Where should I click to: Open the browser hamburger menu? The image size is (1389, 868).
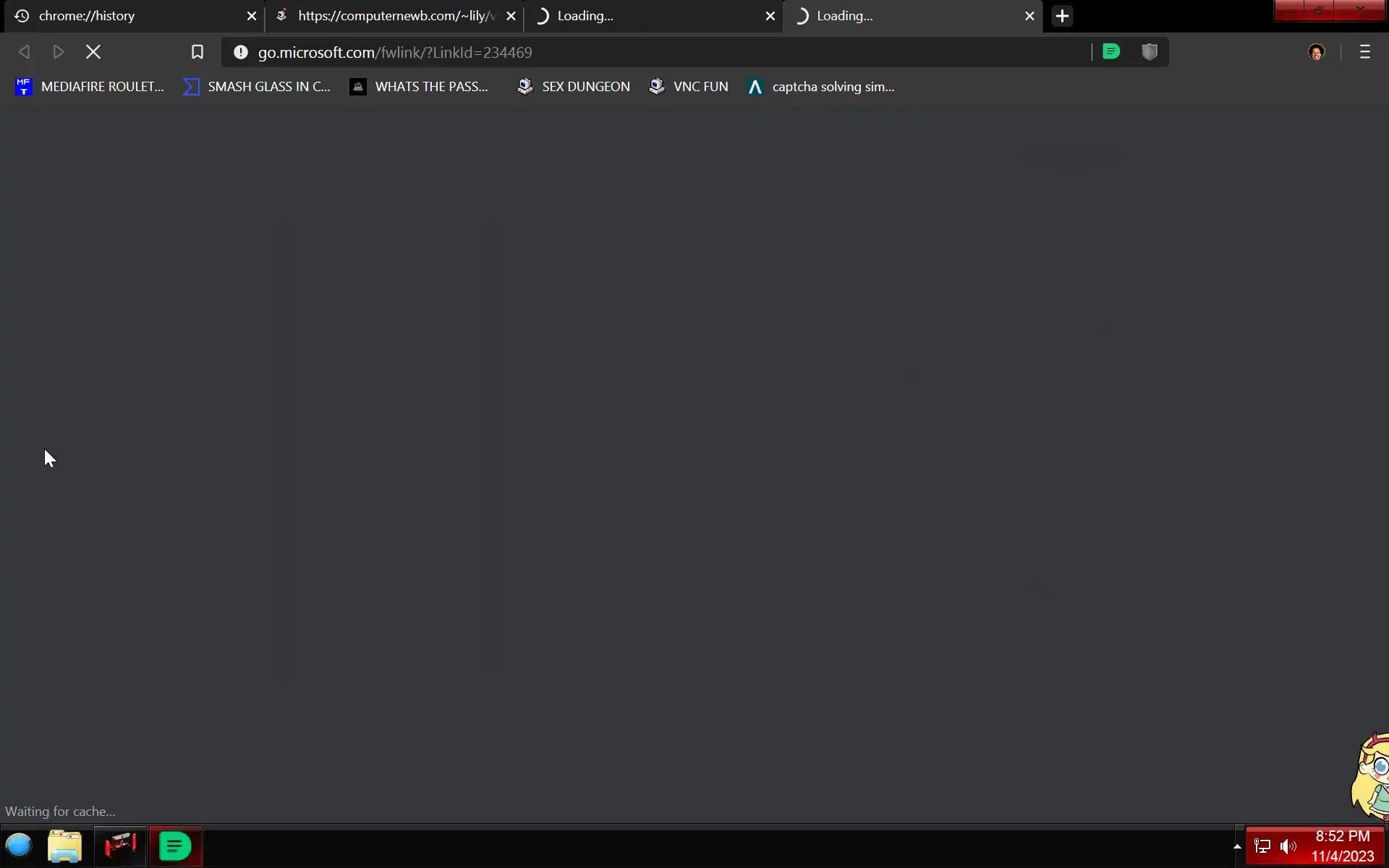[1364, 52]
